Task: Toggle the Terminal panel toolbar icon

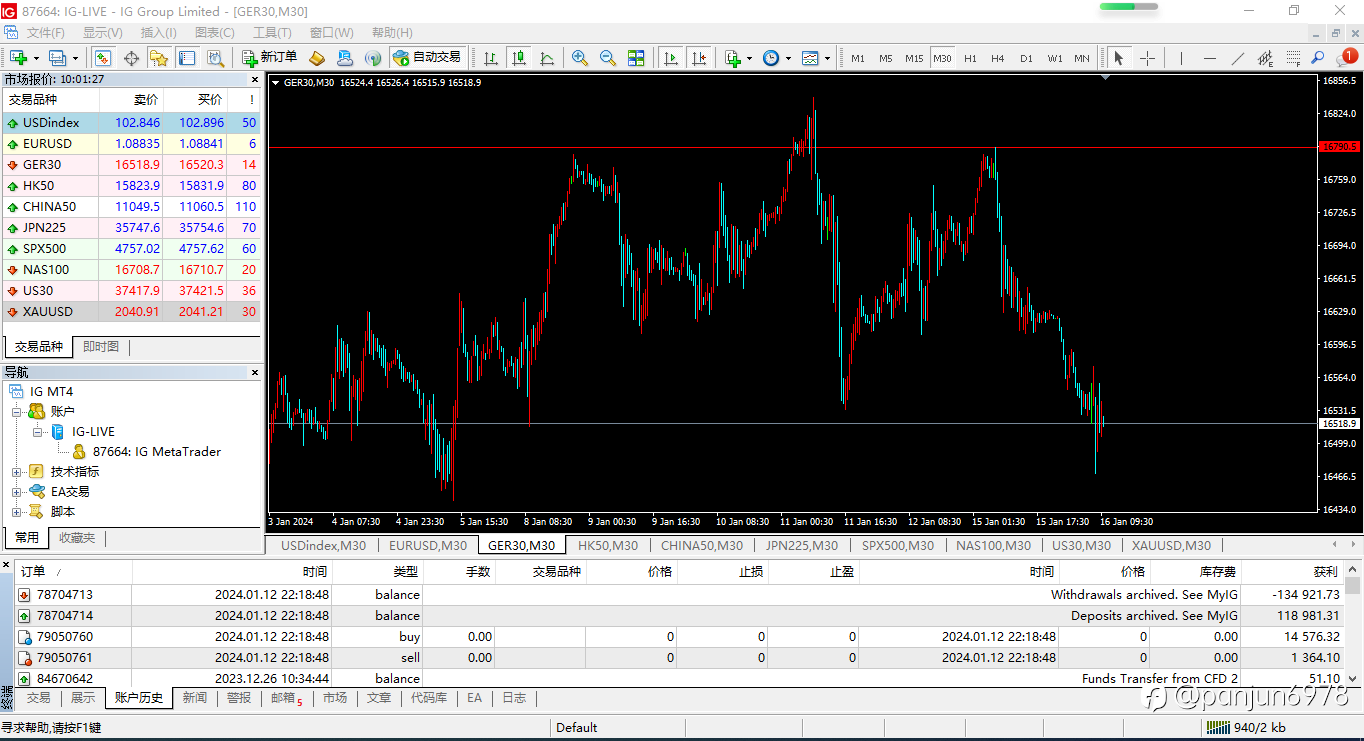Action: [x=186, y=58]
